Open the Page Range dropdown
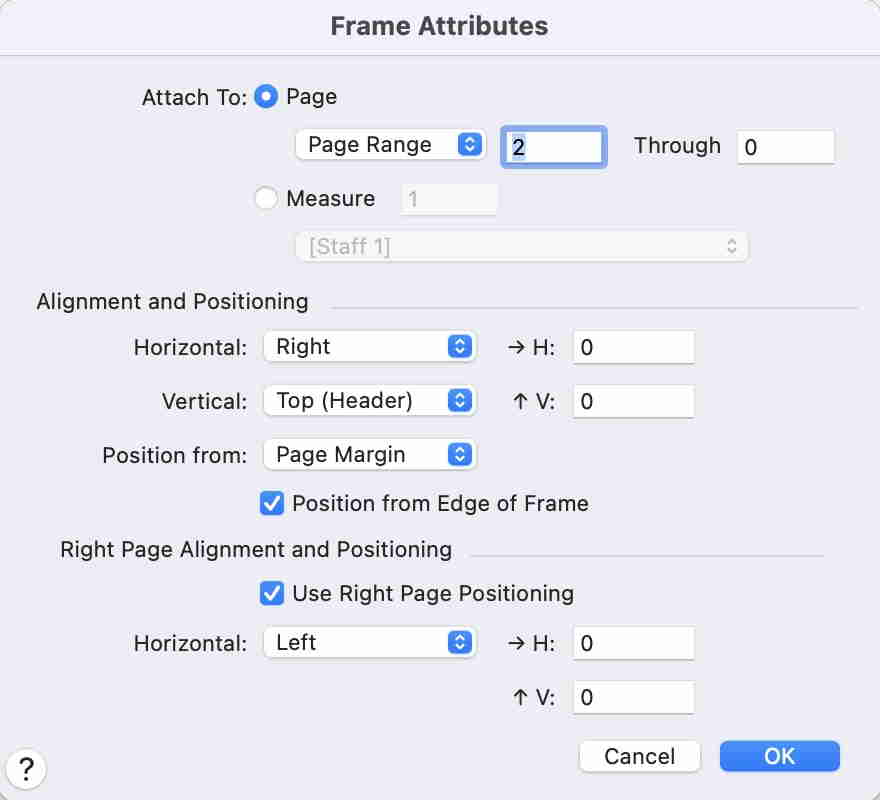The width and height of the screenshot is (880, 800). tap(389, 145)
